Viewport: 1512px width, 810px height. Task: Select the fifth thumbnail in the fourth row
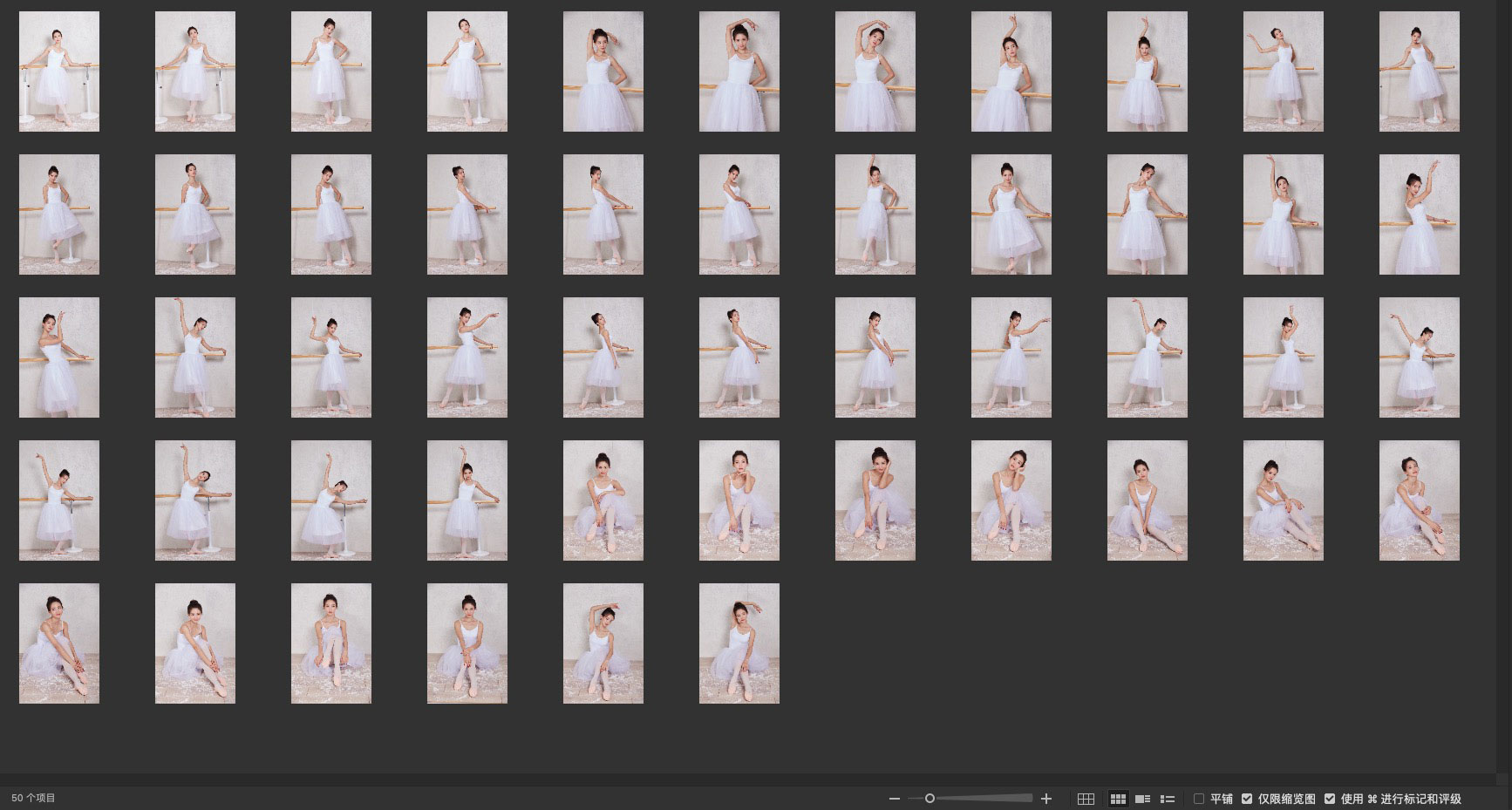pyautogui.click(x=603, y=500)
